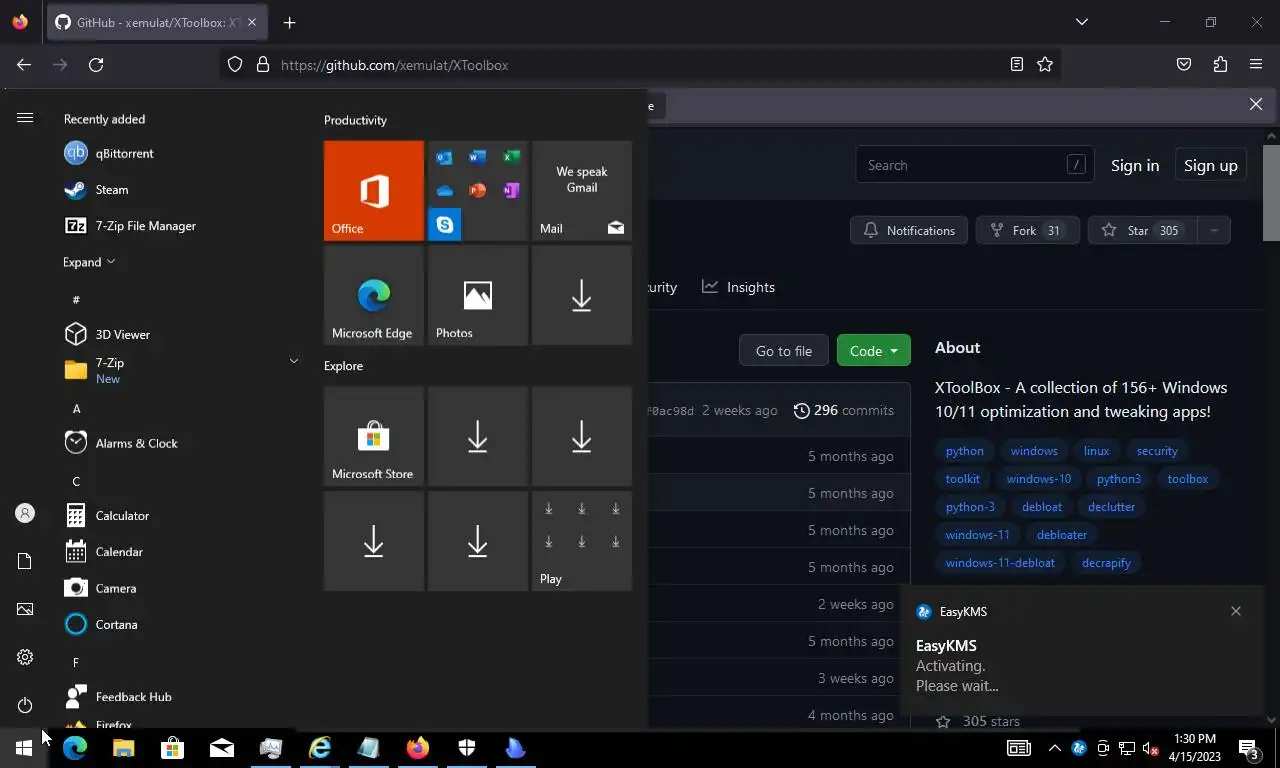Open Firefox extensions puzzle icon
1280x768 pixels.
click(x=1220, y=65)
